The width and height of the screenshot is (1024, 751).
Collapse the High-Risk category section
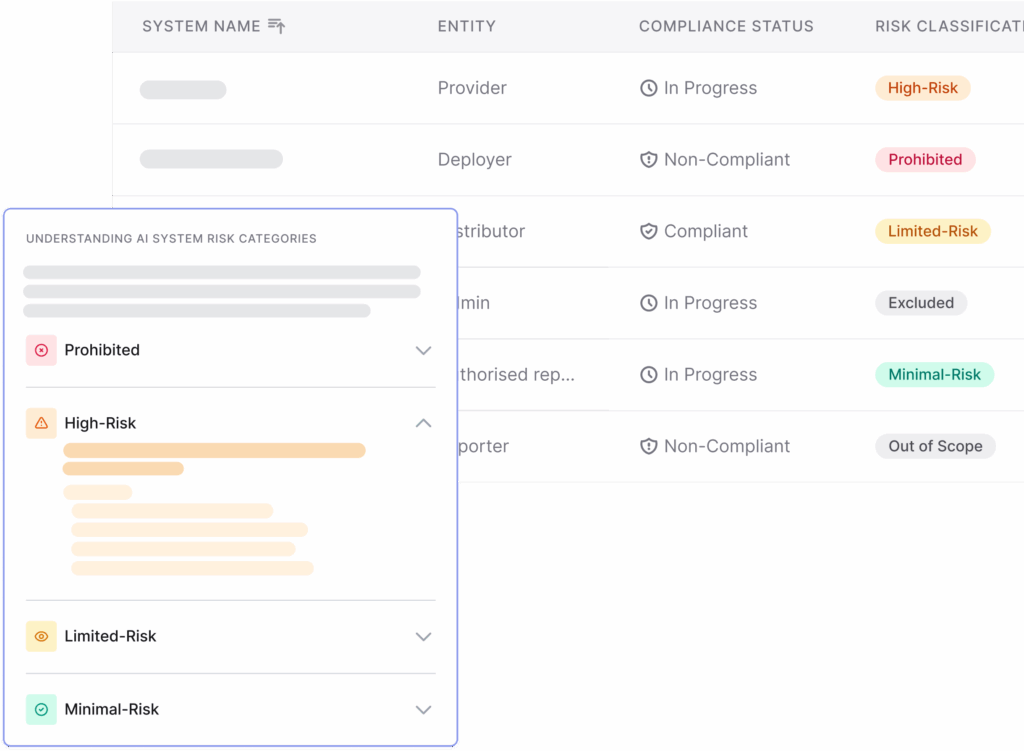tap(423, 423)
